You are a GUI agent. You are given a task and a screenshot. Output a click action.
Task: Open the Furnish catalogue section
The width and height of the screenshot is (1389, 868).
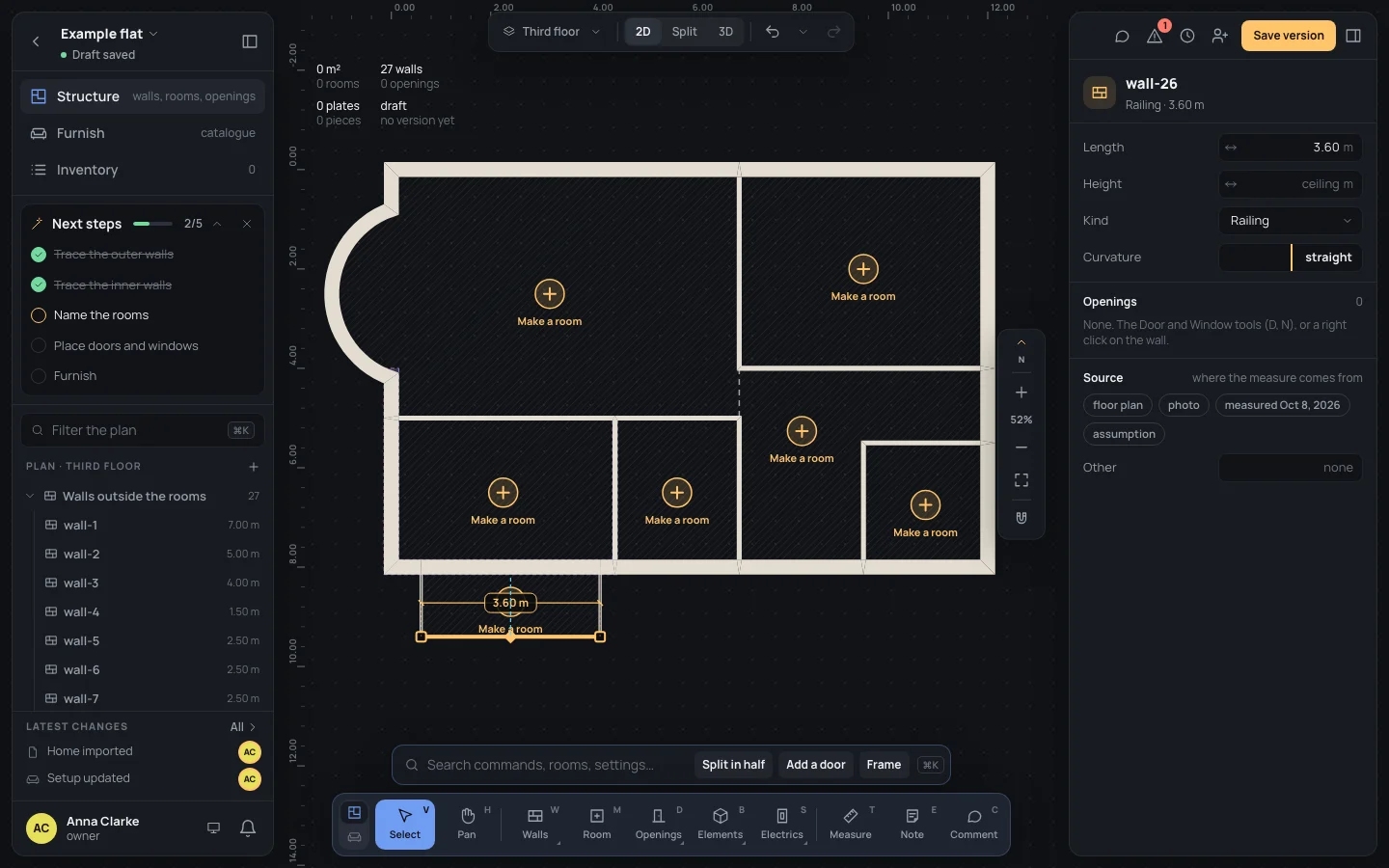tap(143, 133)
